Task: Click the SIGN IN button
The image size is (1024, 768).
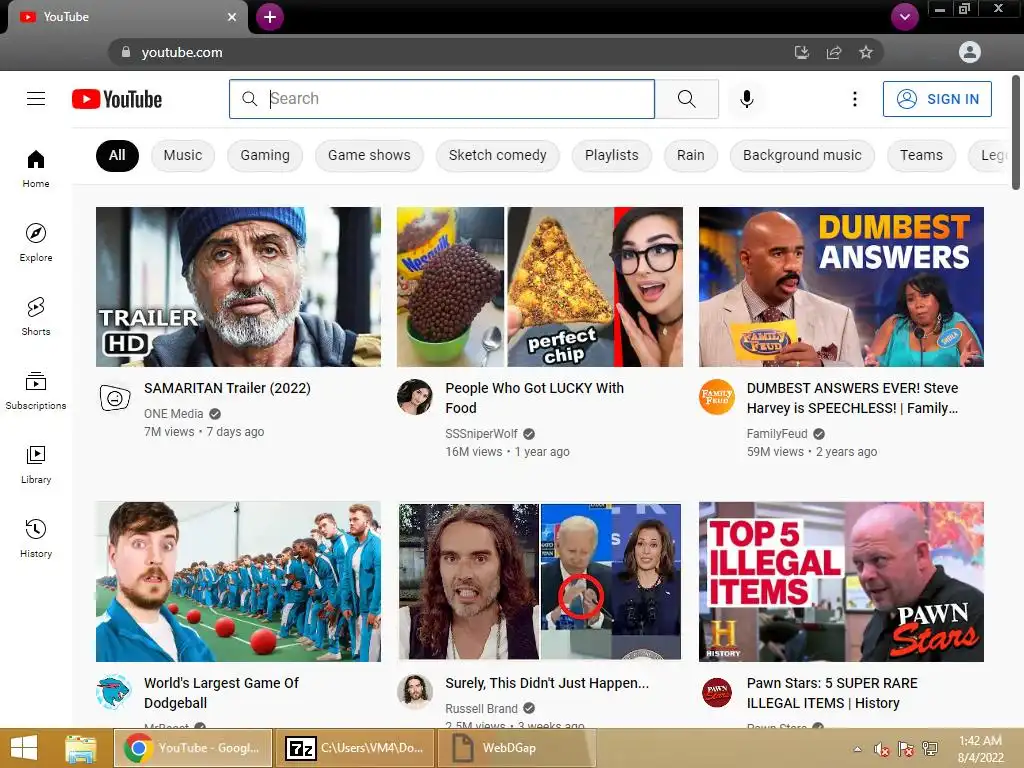Action: pos(937,99)
